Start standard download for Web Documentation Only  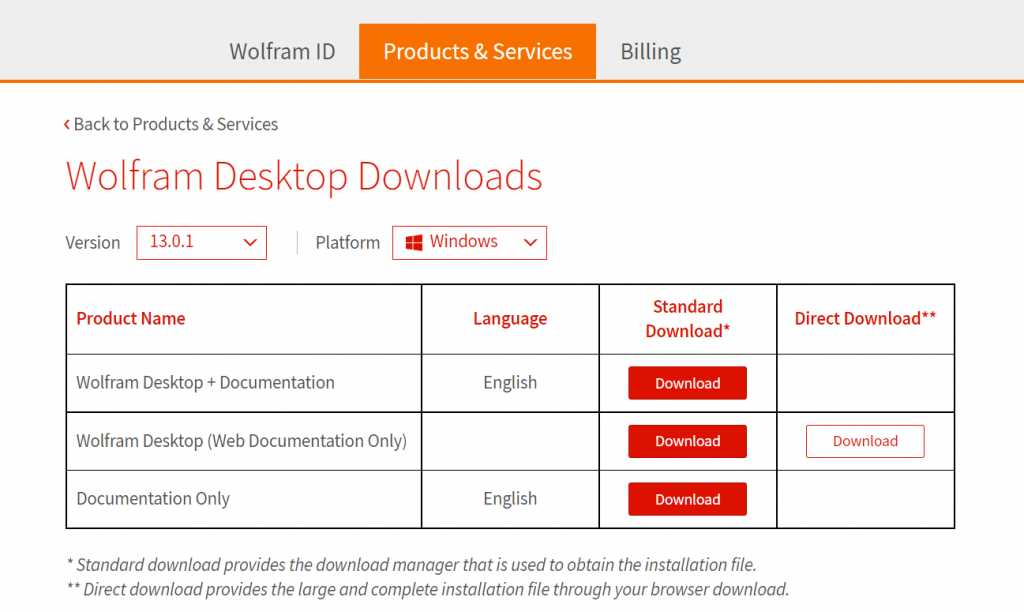(687, 441)
